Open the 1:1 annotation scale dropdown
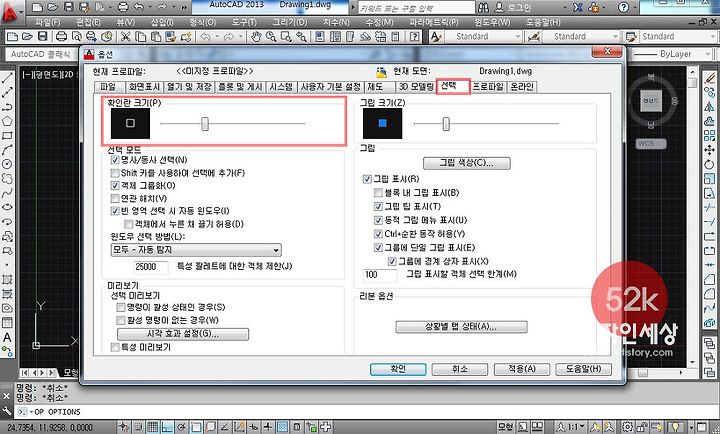The height and width of the screenshot is (434, 720). tap(576, 427)
